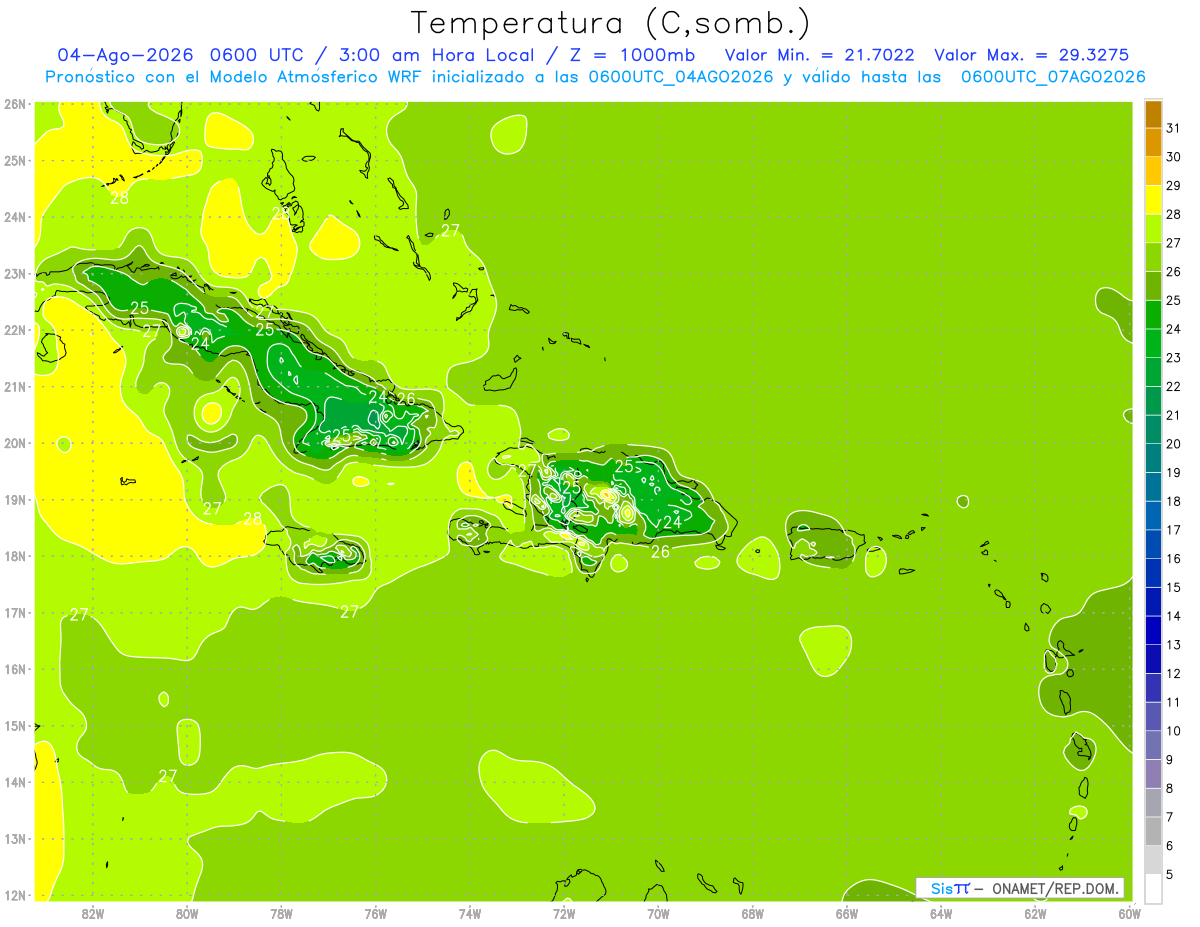Click the legend scale label "29"
Screen dimensions: 1200x927
click(x=1173, y=186)
